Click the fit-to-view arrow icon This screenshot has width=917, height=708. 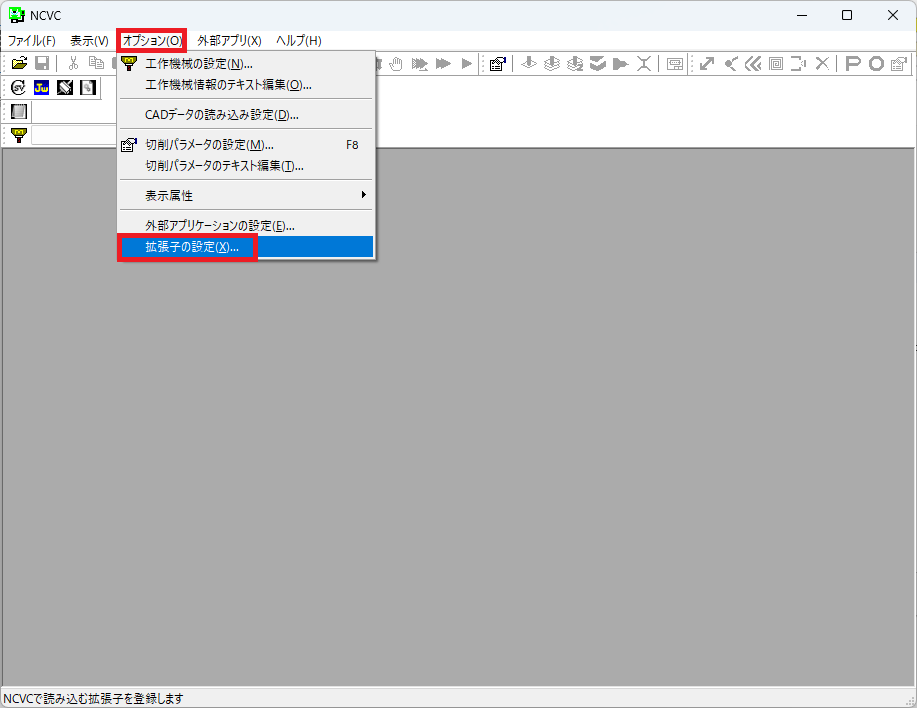(706, 63)
